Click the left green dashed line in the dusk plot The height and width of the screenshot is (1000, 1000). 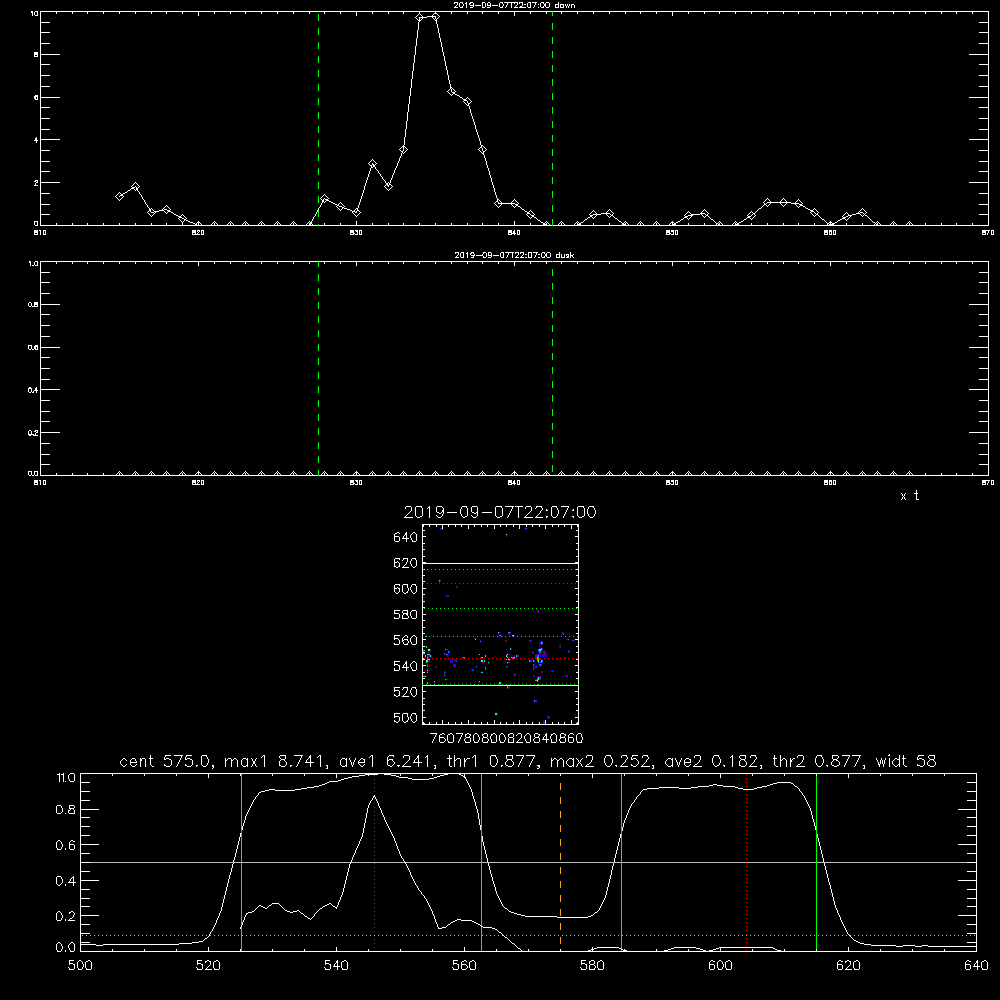click(318, 368)
